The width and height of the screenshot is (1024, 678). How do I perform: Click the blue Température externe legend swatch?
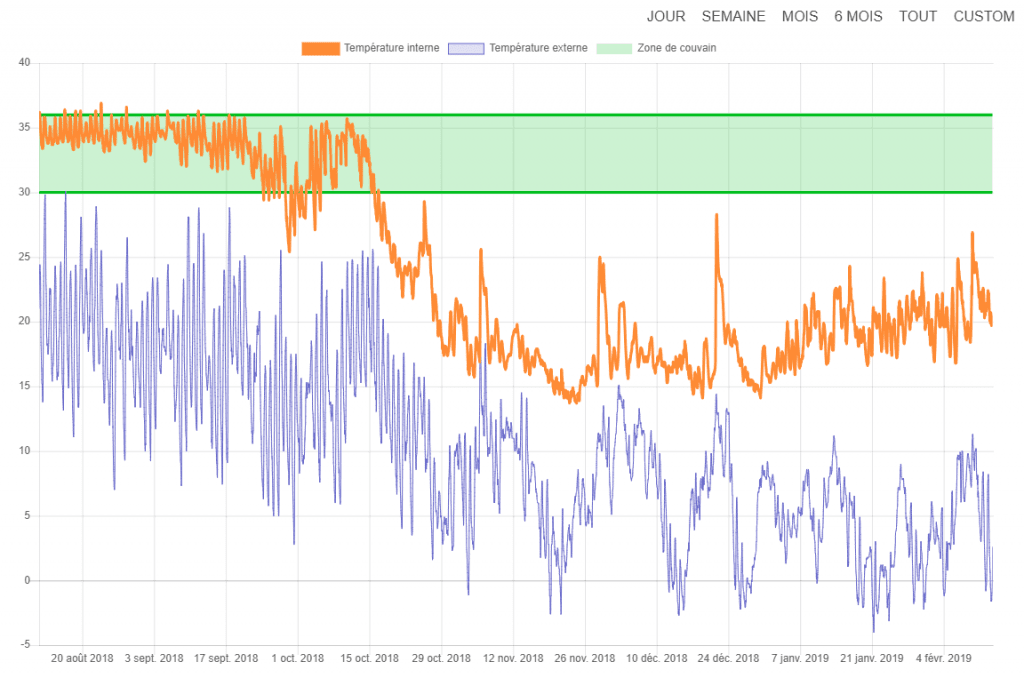pyautogui.click(x=466, y=48)
